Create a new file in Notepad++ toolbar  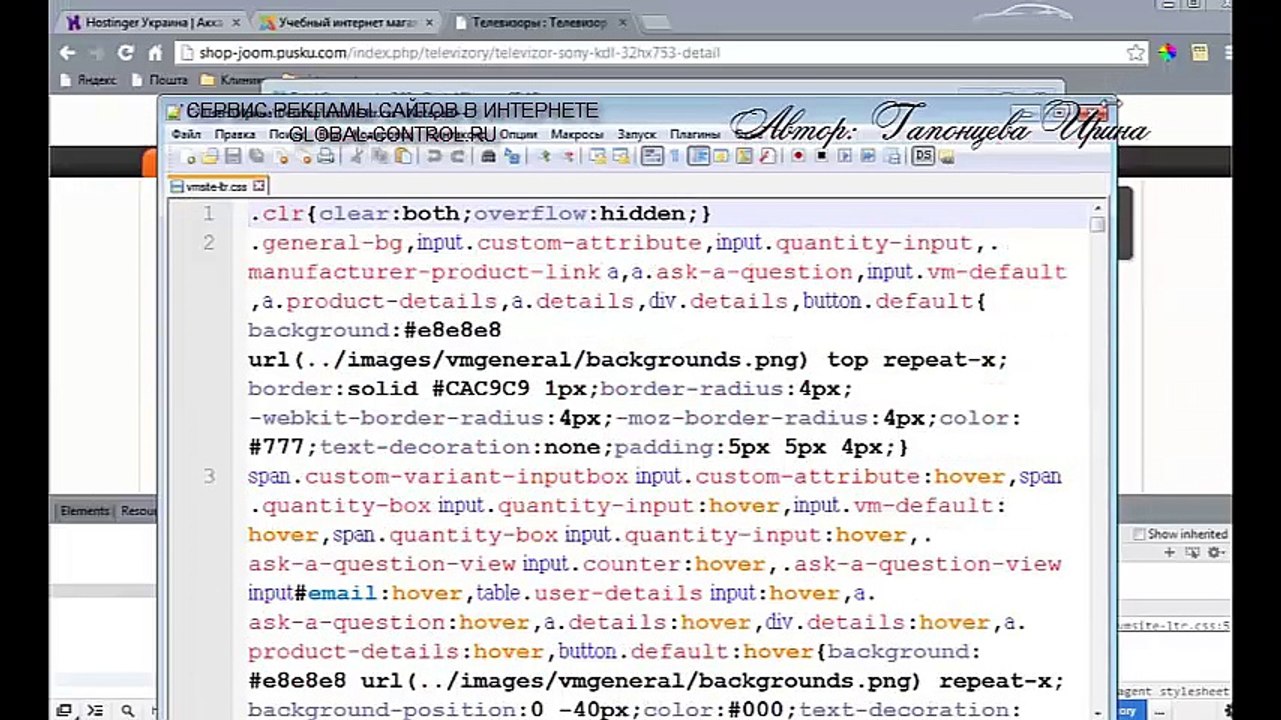point(187,156)
